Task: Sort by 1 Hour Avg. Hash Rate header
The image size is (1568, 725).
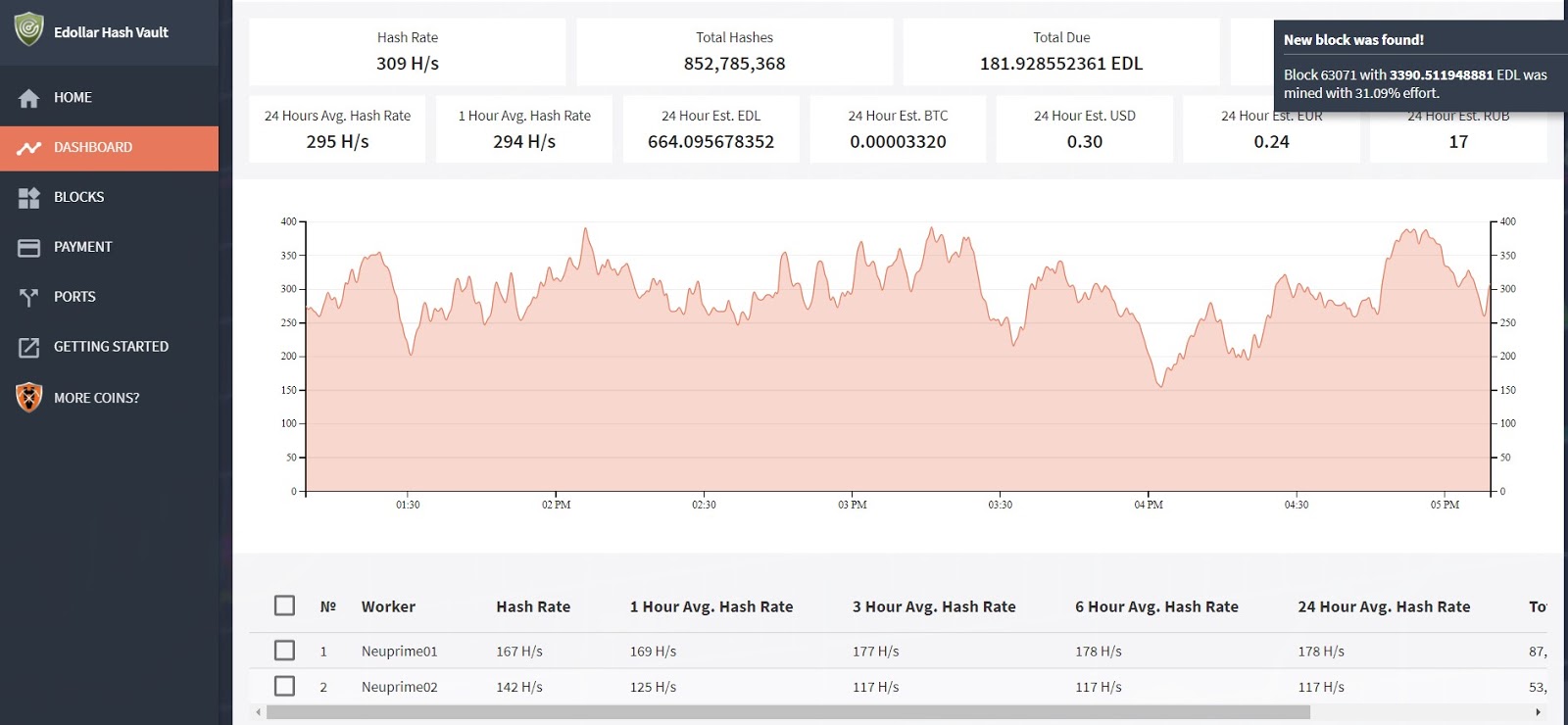Action: point(711,606)
